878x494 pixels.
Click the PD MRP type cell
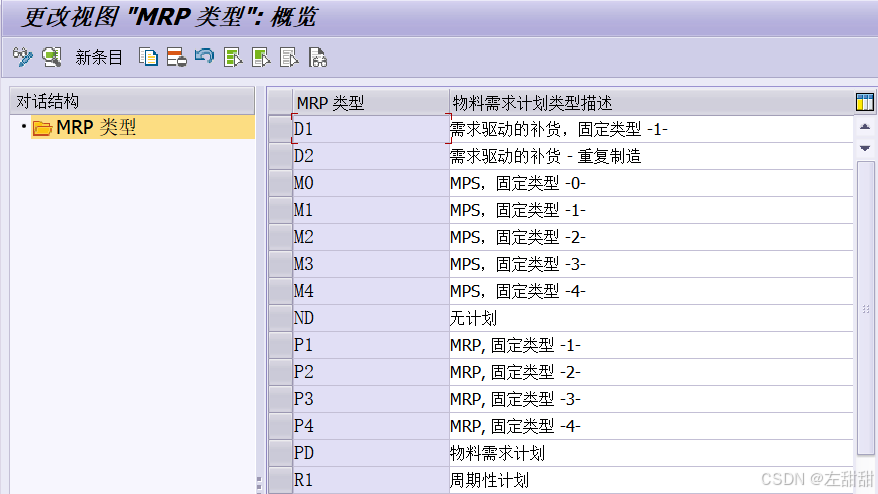click(x=371, y=453)
